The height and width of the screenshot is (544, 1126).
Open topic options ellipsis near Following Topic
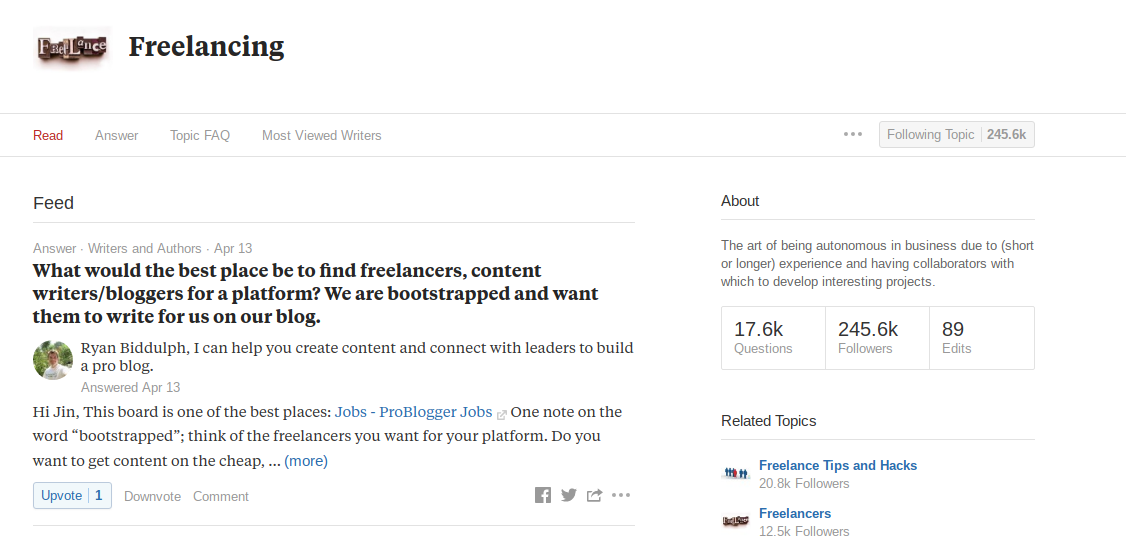pos(853,134)
